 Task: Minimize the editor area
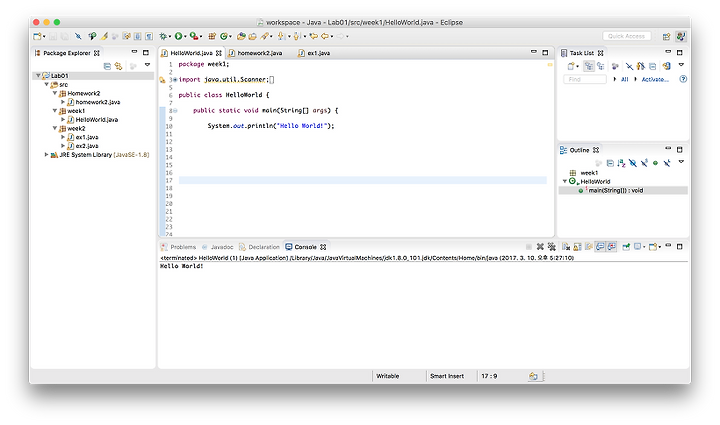[534, 52]
